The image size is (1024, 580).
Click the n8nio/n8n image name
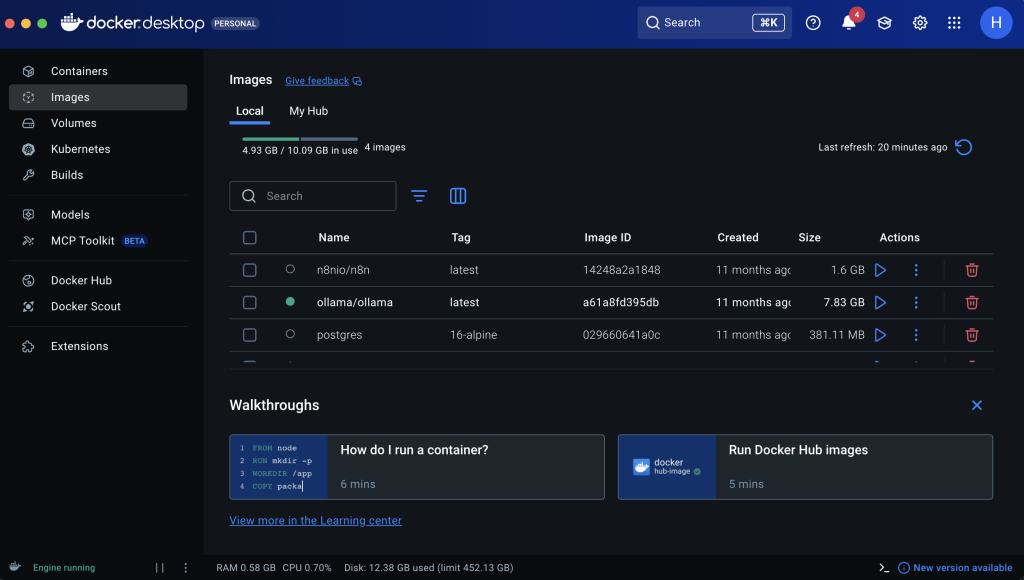[x=343, y=270]
